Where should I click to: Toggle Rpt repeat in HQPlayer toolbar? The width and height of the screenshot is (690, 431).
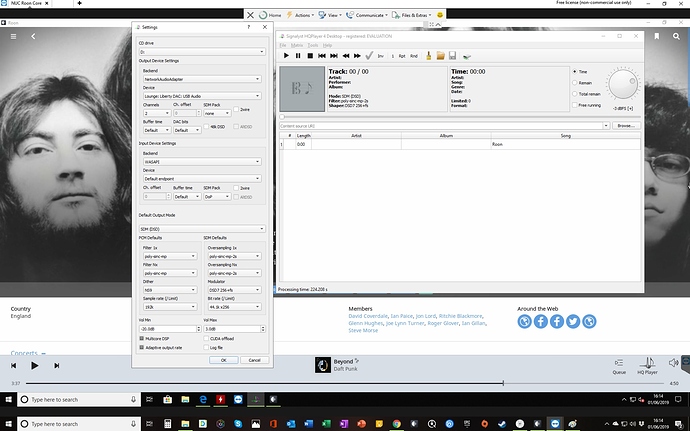[x=402, y=56]
